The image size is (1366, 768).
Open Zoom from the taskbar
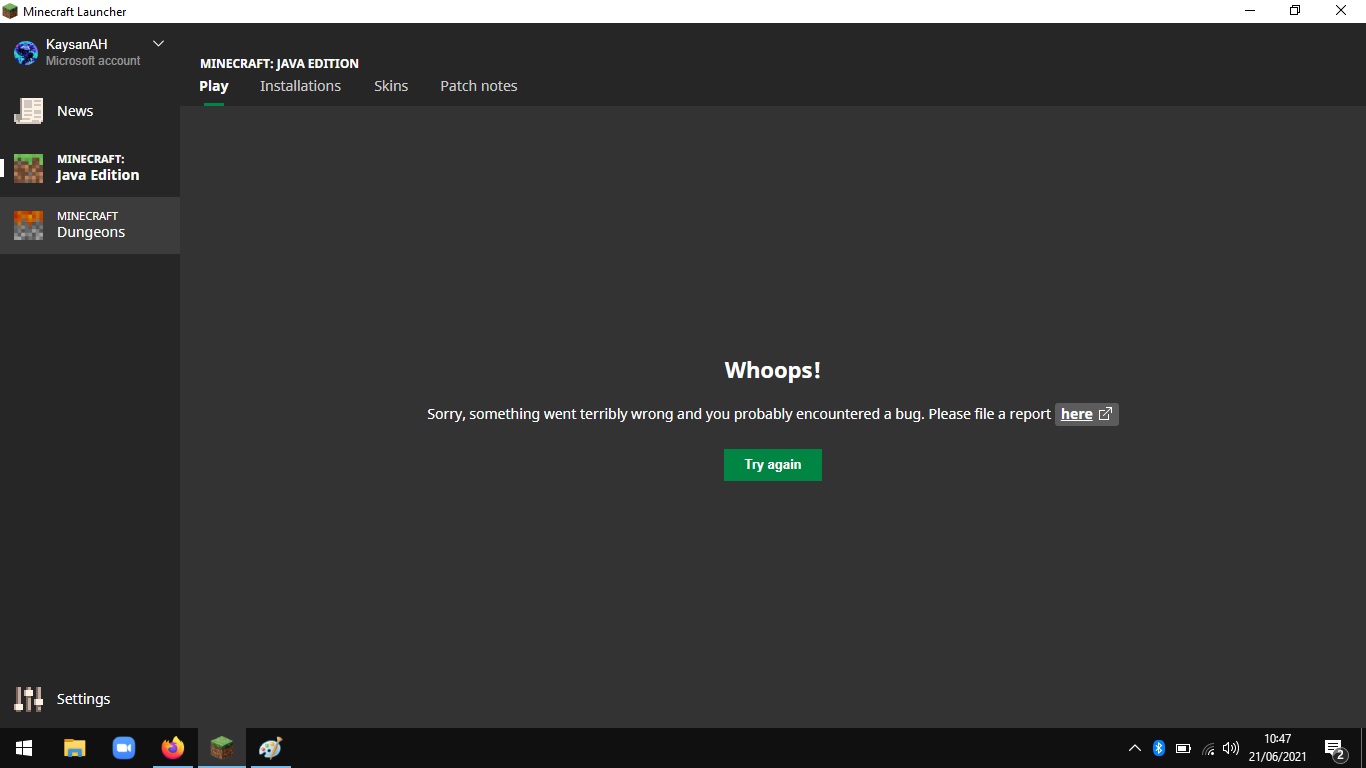(124, 748)
